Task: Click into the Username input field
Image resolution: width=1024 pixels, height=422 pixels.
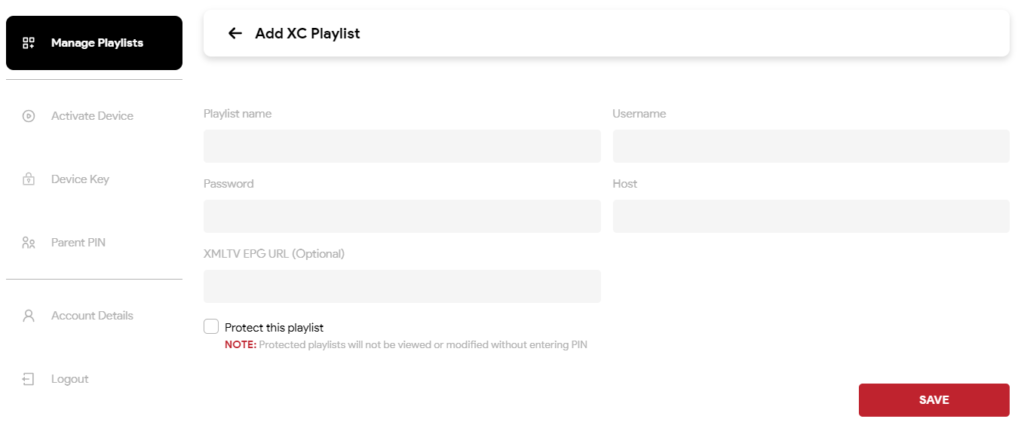Action: tap(811, 146)
